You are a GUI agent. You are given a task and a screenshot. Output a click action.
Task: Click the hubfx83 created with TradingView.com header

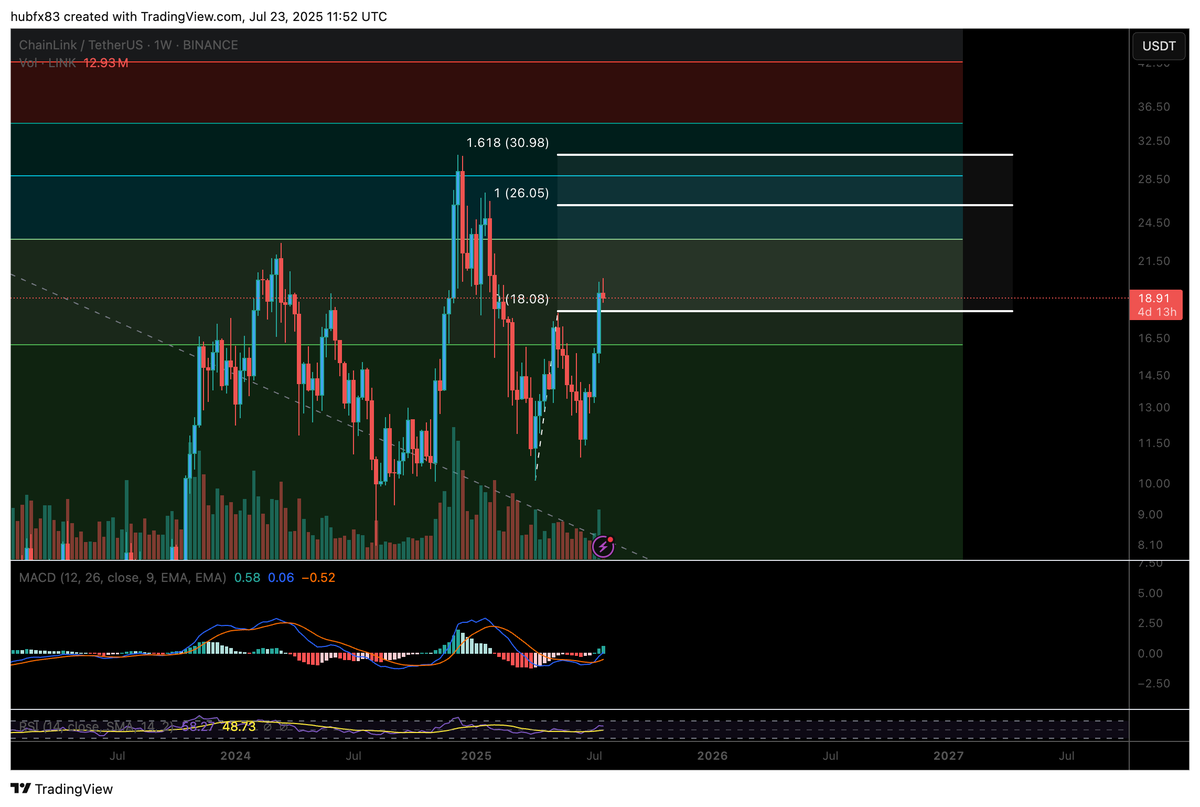(199, 17)
